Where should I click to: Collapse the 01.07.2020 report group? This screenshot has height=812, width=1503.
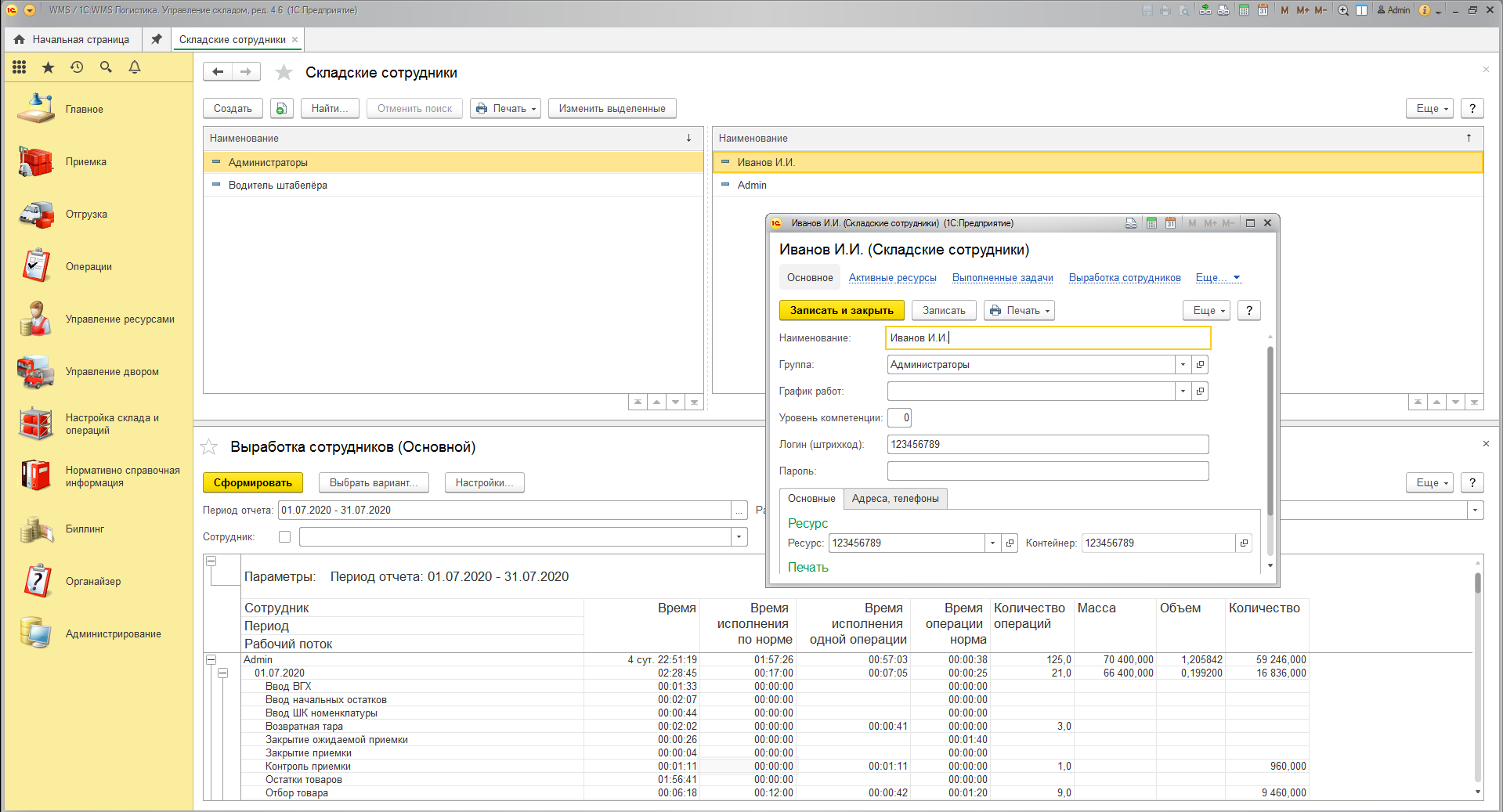(x=223, y=673)
